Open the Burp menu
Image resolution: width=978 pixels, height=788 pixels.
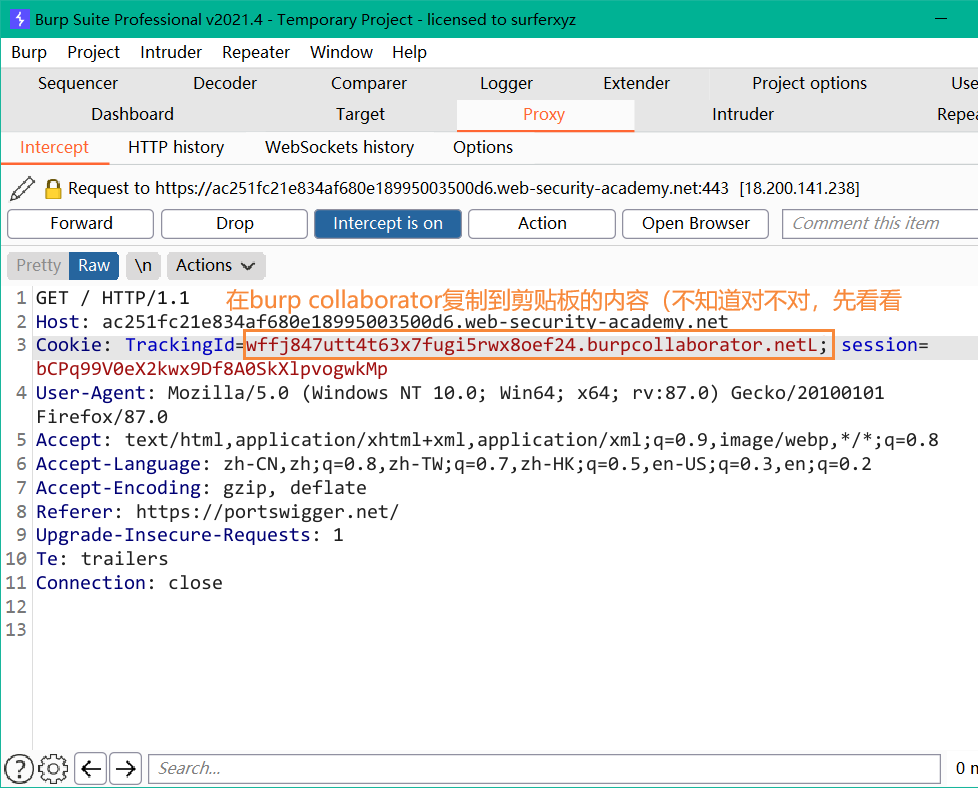coord(29,52)
